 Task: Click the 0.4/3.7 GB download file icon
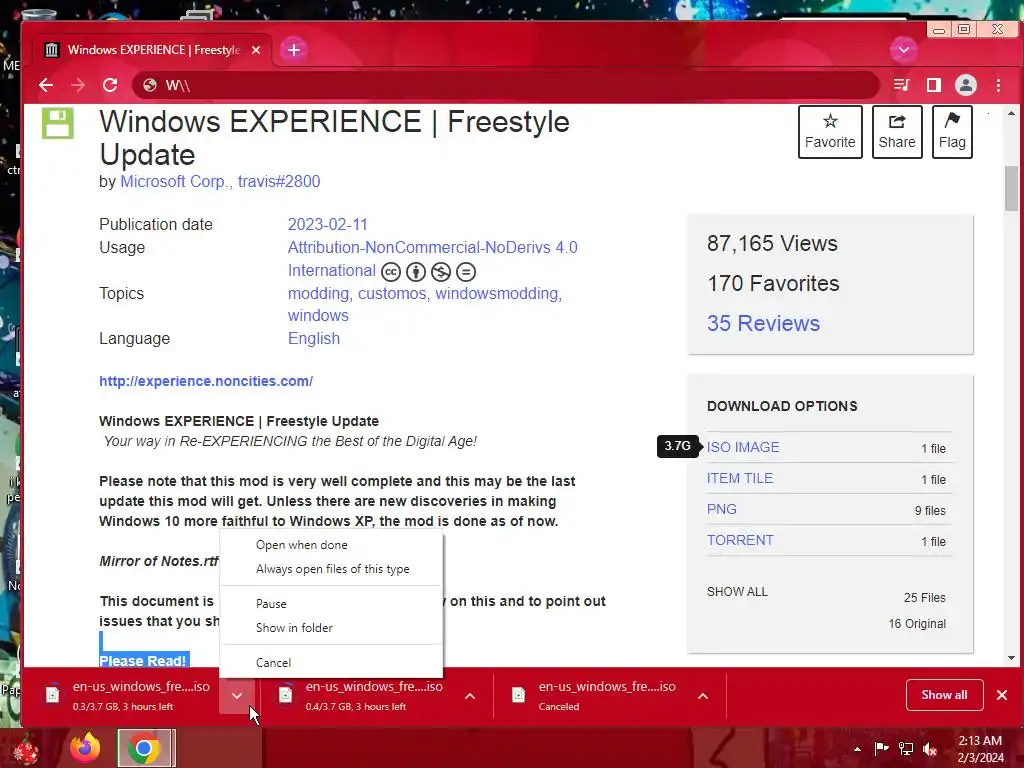point(285,696)
